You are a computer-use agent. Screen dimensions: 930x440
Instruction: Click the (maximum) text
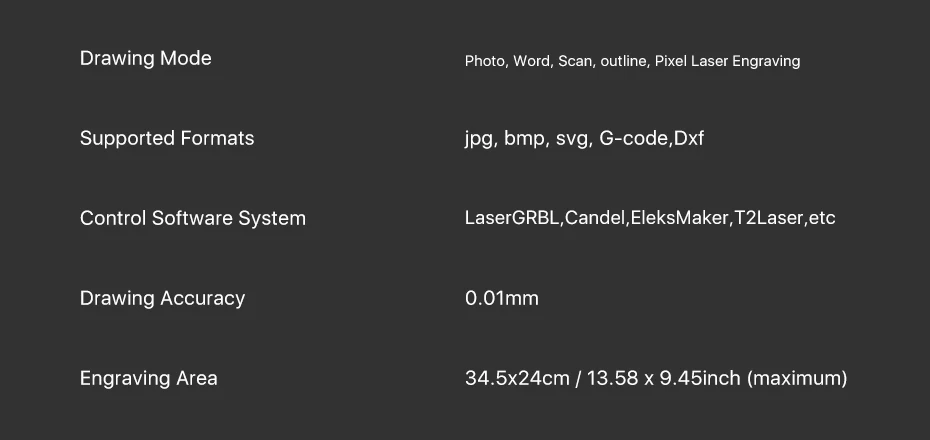pos(797,378)
